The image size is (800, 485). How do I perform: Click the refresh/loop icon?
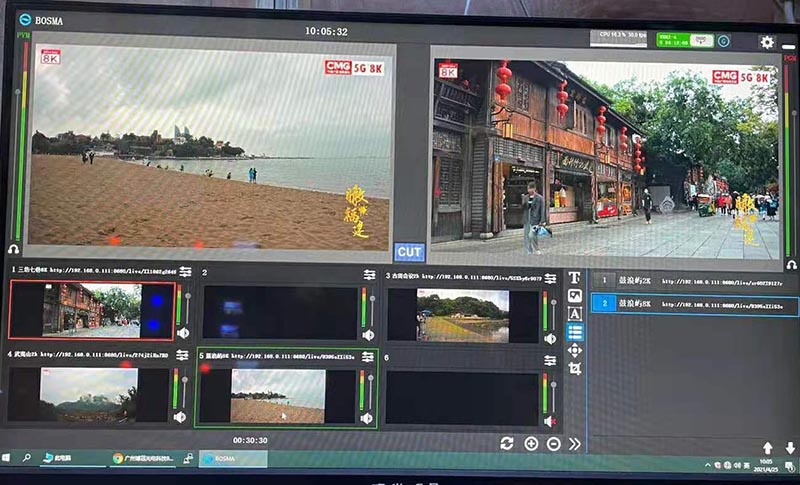(507, 443)
